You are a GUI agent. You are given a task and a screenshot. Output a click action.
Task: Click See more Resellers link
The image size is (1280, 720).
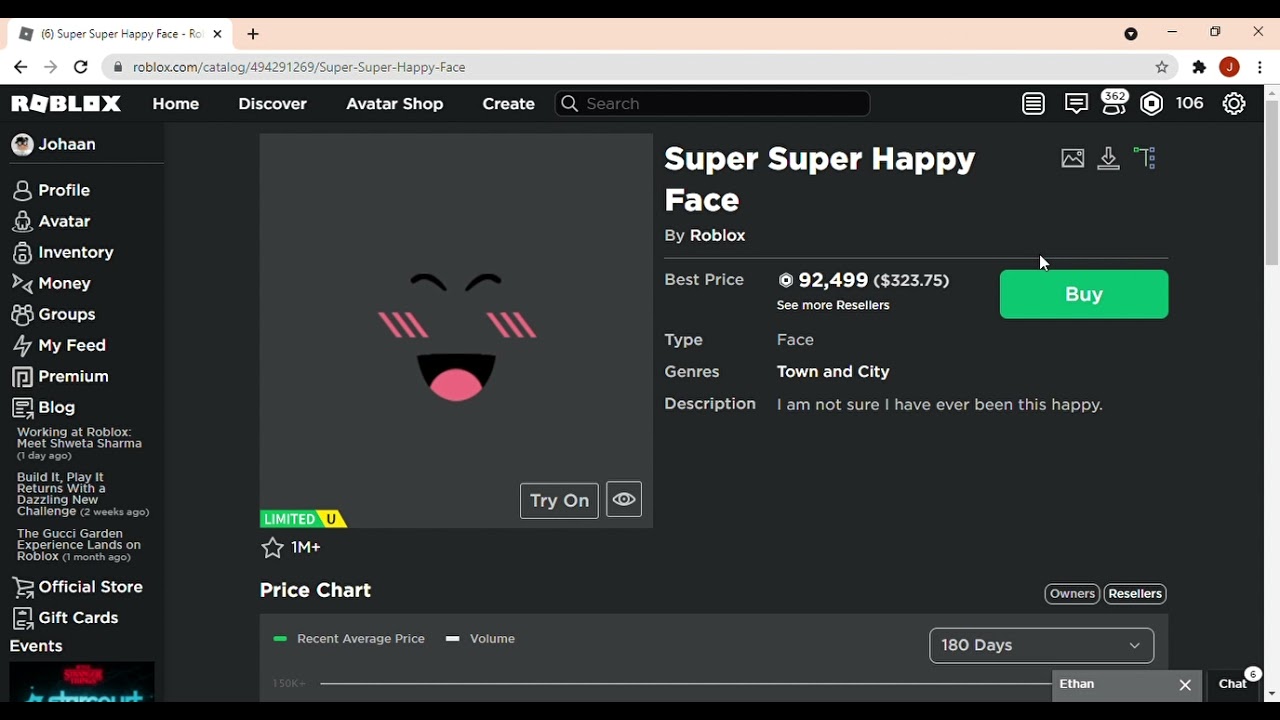[x=833, y=305]
